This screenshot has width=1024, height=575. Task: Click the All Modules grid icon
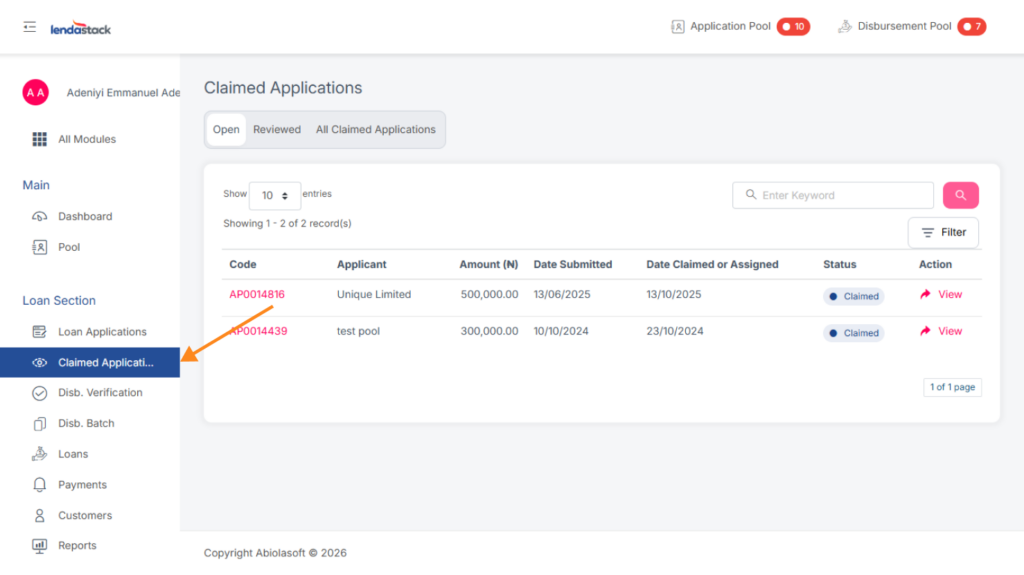(40, 139)
